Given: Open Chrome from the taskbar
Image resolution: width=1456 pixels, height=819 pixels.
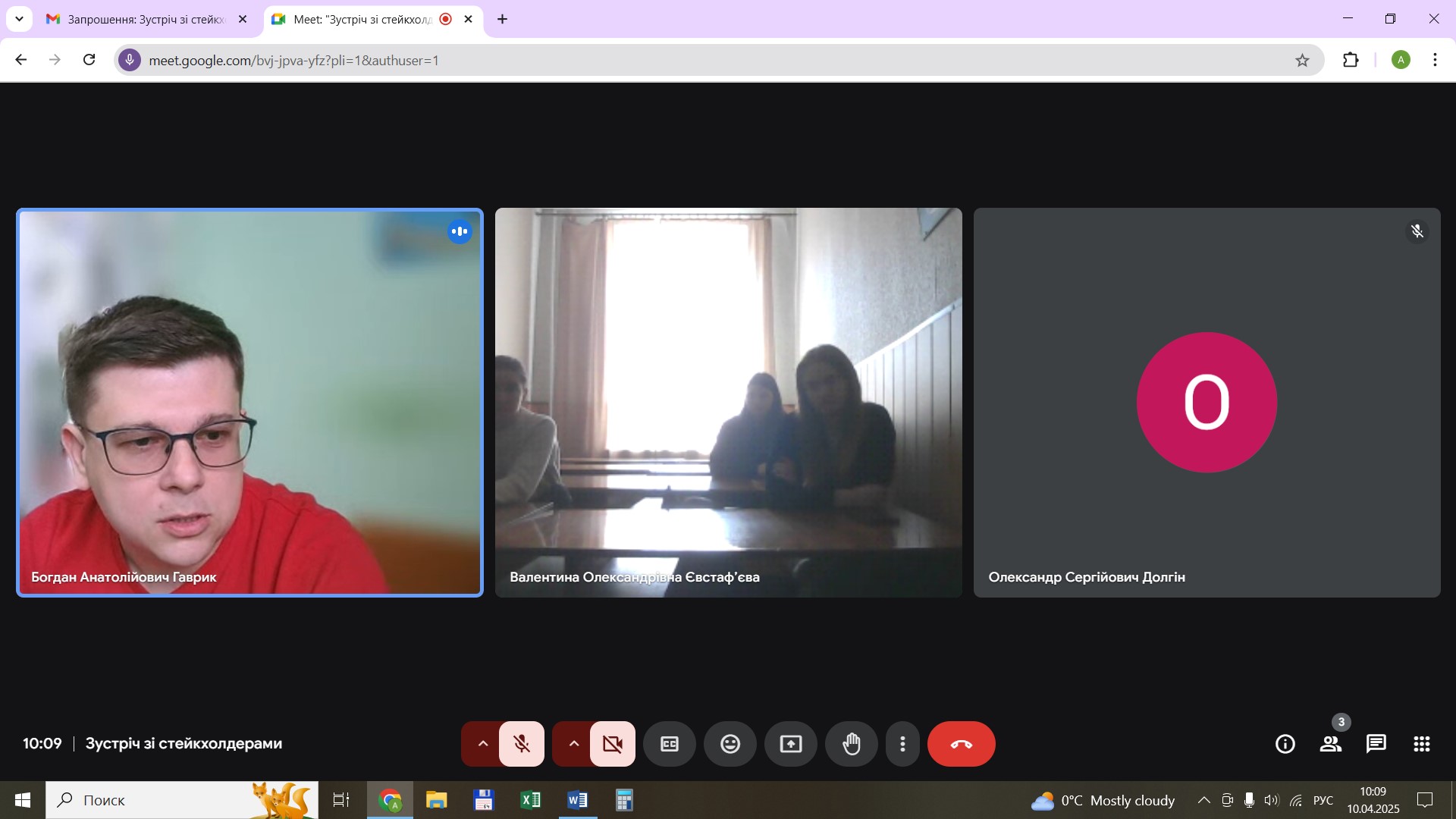Looking at the screenshot, I should click(390, 800).
